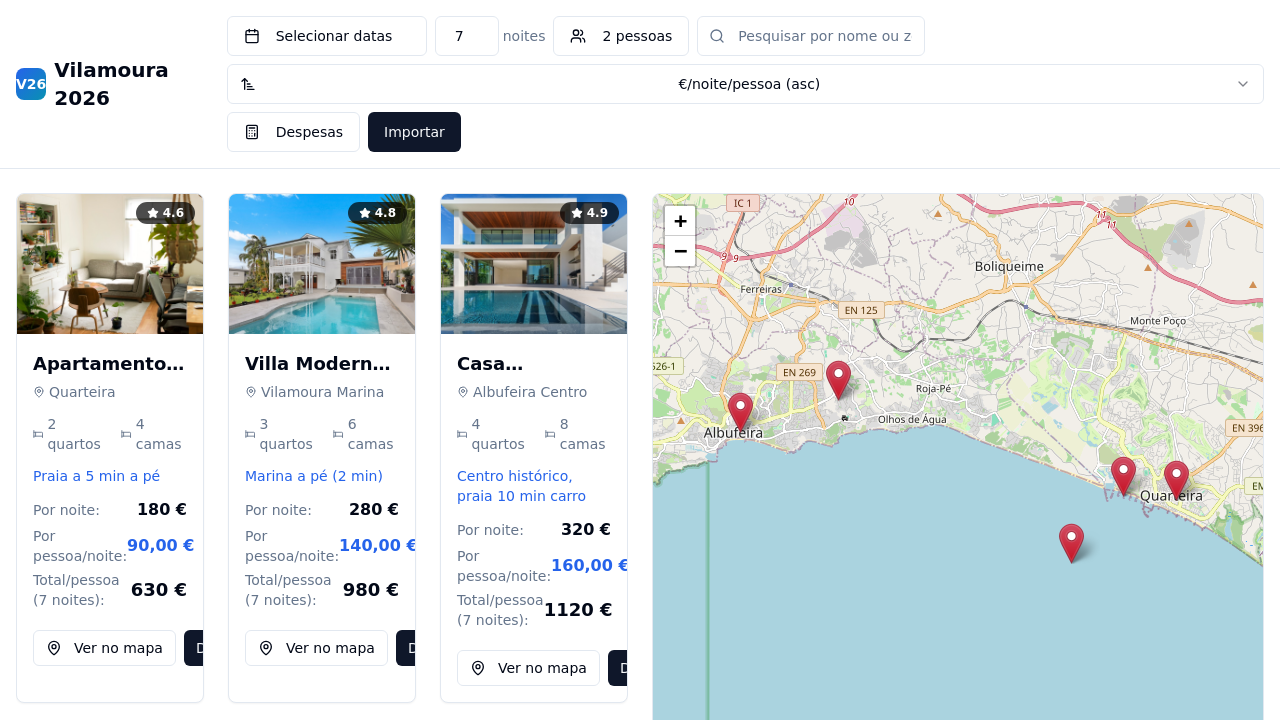
Task: Click the calculator icon on the Despesas button
Action: pos(253,131)
